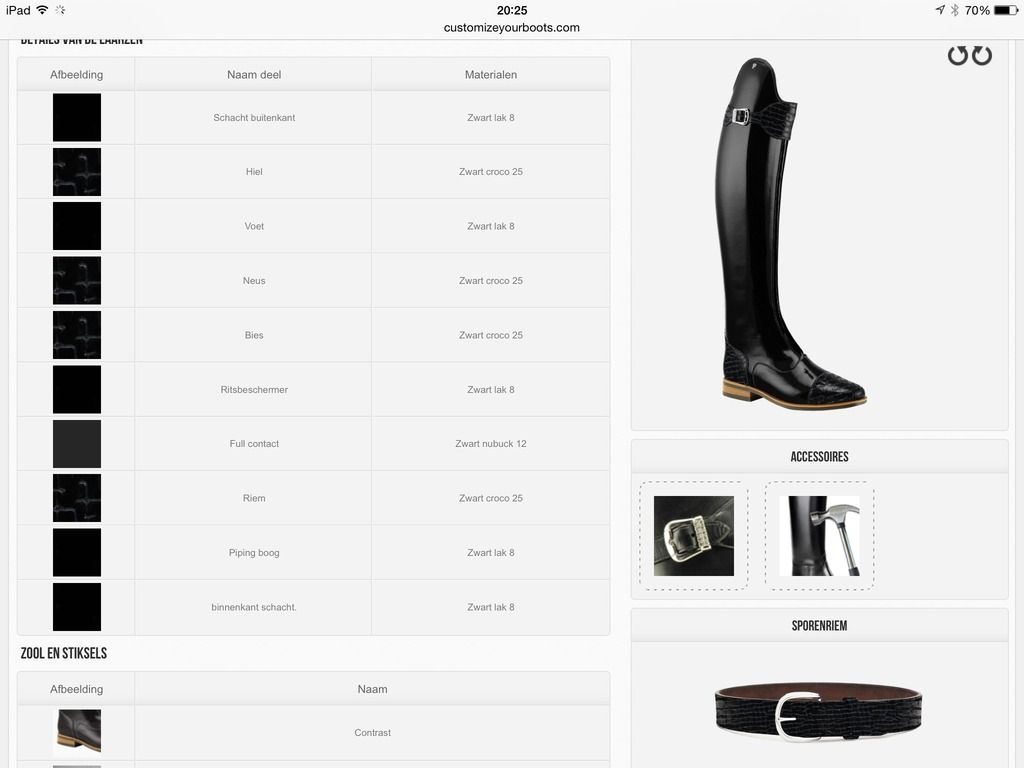1024x768 pixels.
Task: Select the Contrast sole thumbnail
Action: tap(77, 732)
